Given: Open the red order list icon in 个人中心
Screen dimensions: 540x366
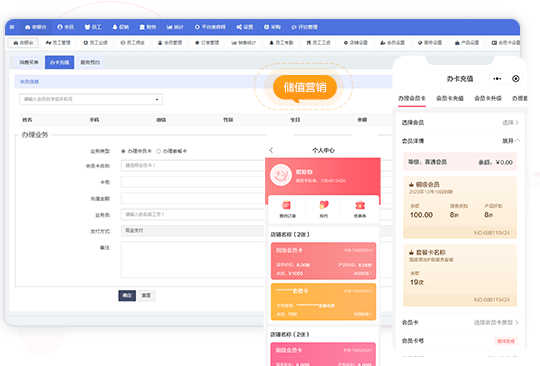Looking at the screenshot, I should point(287,206).
